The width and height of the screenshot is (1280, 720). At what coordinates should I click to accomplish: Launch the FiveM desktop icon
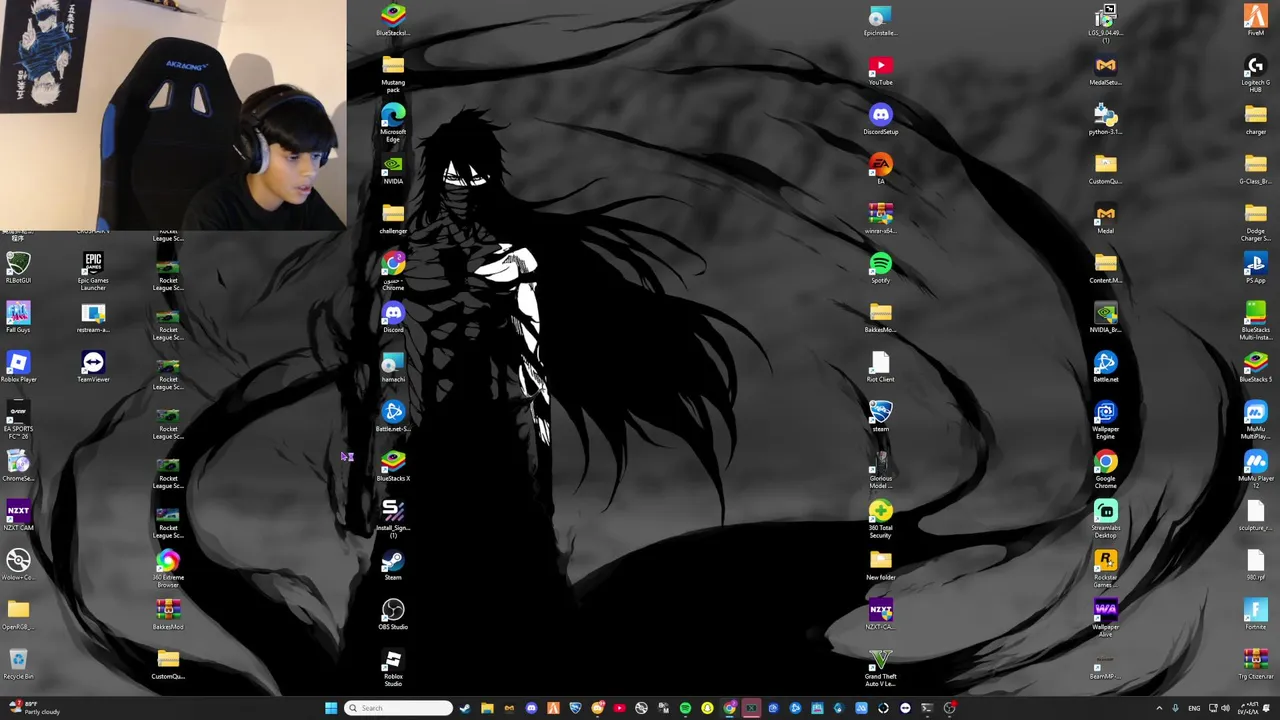(x=1255, y=20)
